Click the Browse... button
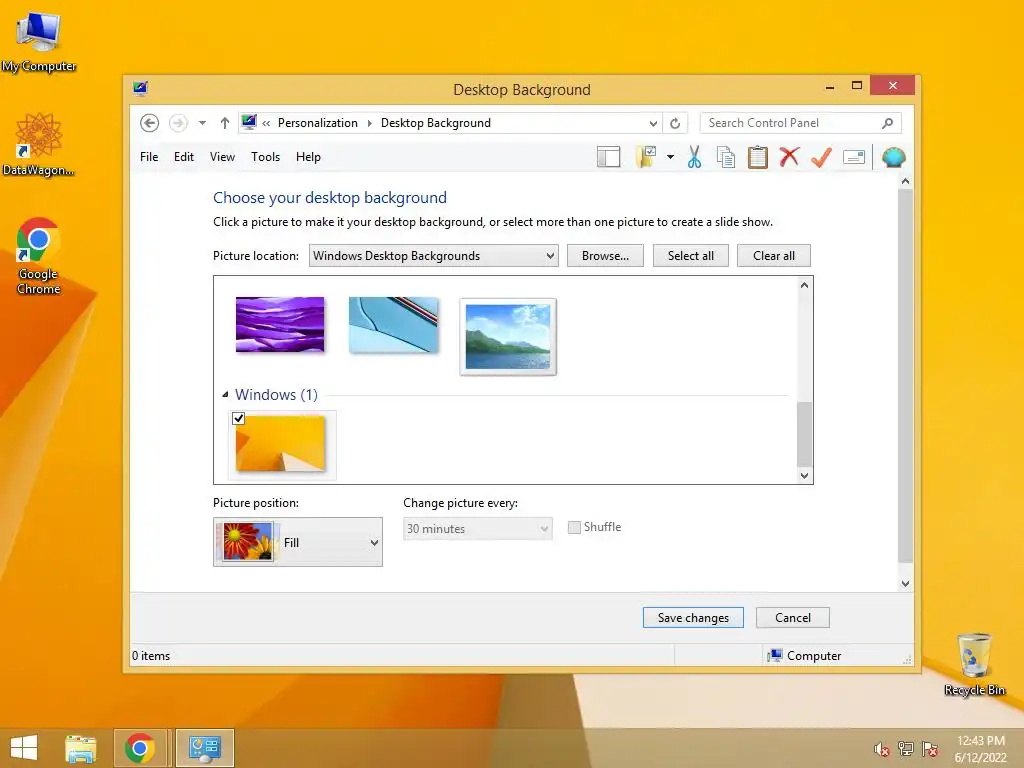Screen dimensions: 1024x768 point(605,255)
